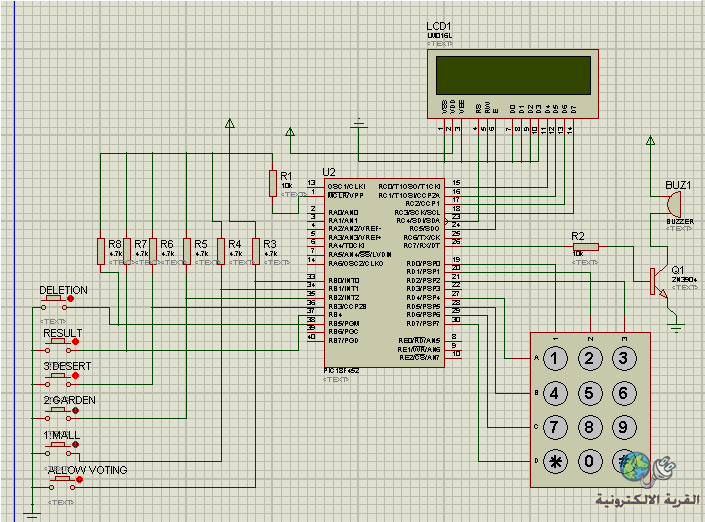Toggle the 3:DESERT switch red latch dot
This screenshot has height=522, width=705.
click(x=76, y=376)
